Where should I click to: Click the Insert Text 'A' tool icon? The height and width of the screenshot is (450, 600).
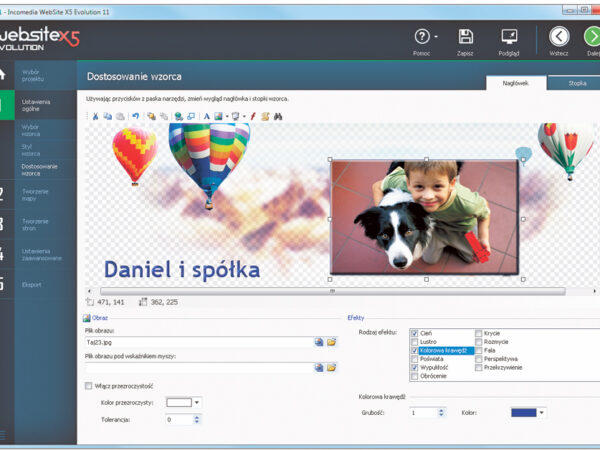206,116
